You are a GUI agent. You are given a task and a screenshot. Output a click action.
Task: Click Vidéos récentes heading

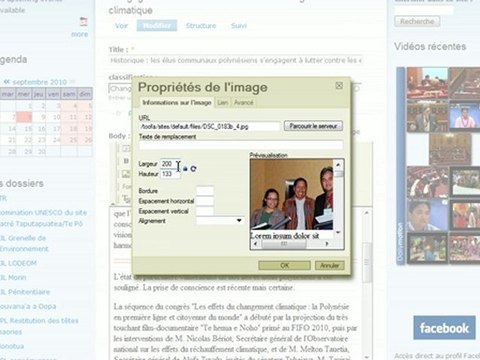point(430,46)
